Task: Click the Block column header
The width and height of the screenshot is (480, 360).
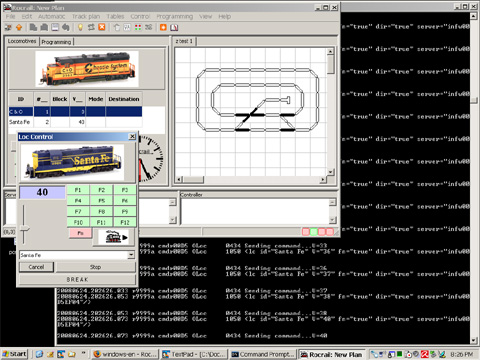Action: point(60,99)
